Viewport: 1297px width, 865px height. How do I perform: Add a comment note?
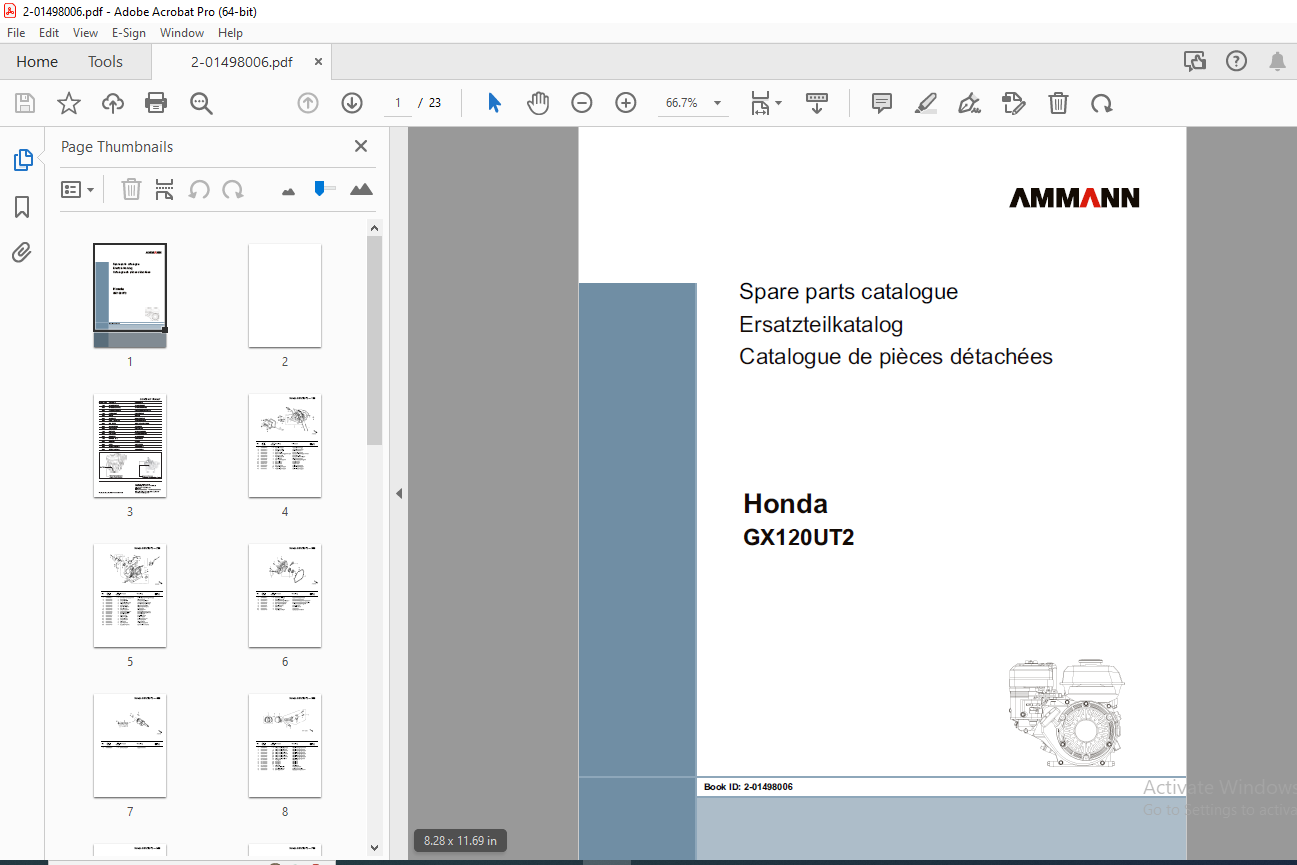pyautogui.click(x=882, y=103)
